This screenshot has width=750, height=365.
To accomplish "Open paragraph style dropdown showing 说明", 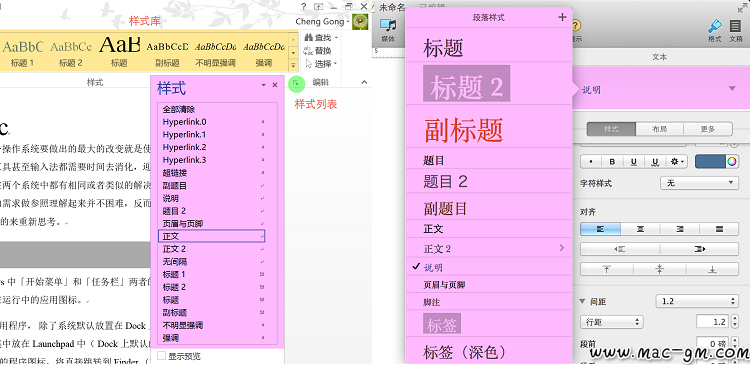I will tap(662, 89).
